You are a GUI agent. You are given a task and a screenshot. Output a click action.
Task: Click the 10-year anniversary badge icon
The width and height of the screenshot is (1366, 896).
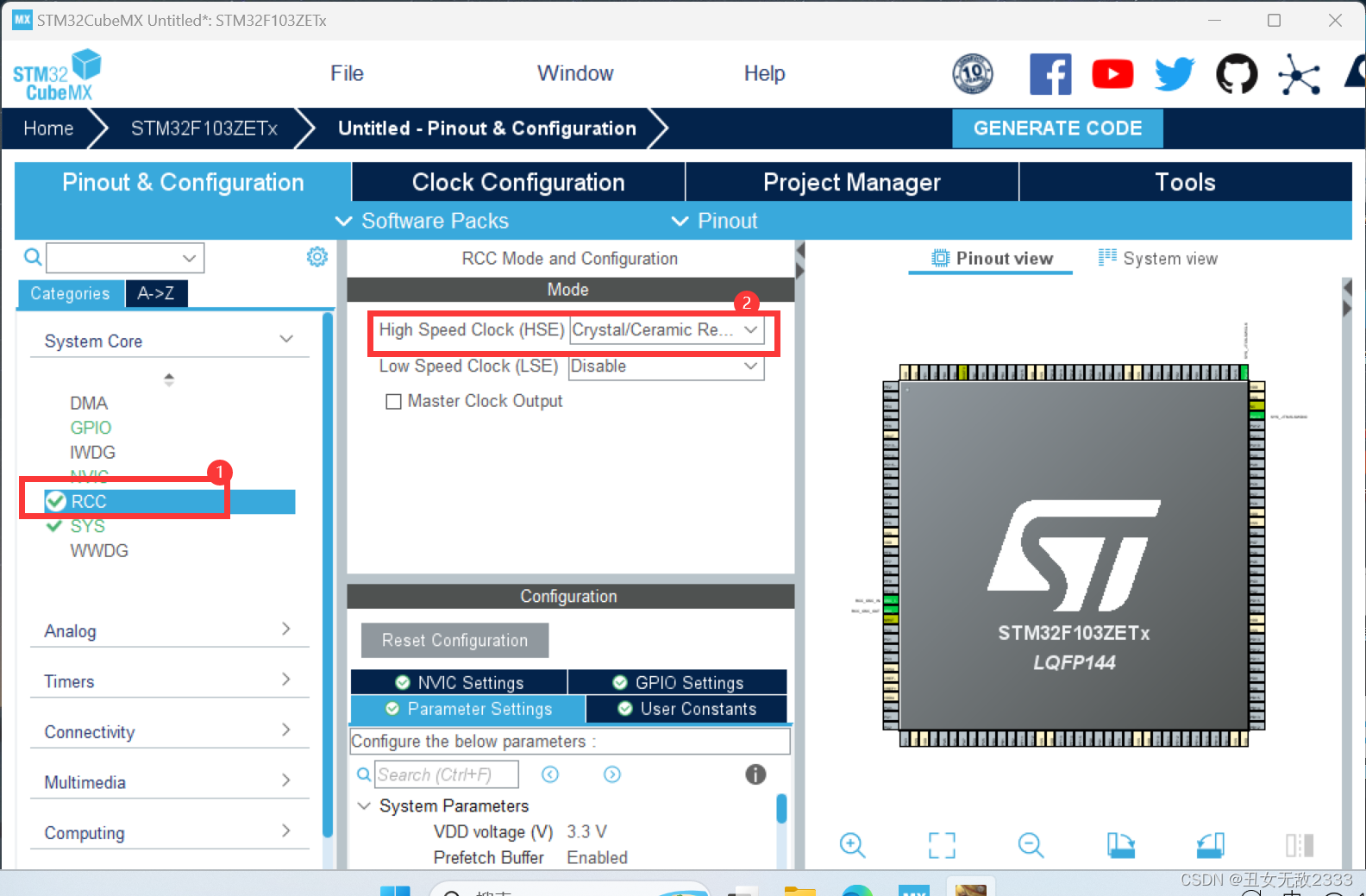[x=973, y=74]
